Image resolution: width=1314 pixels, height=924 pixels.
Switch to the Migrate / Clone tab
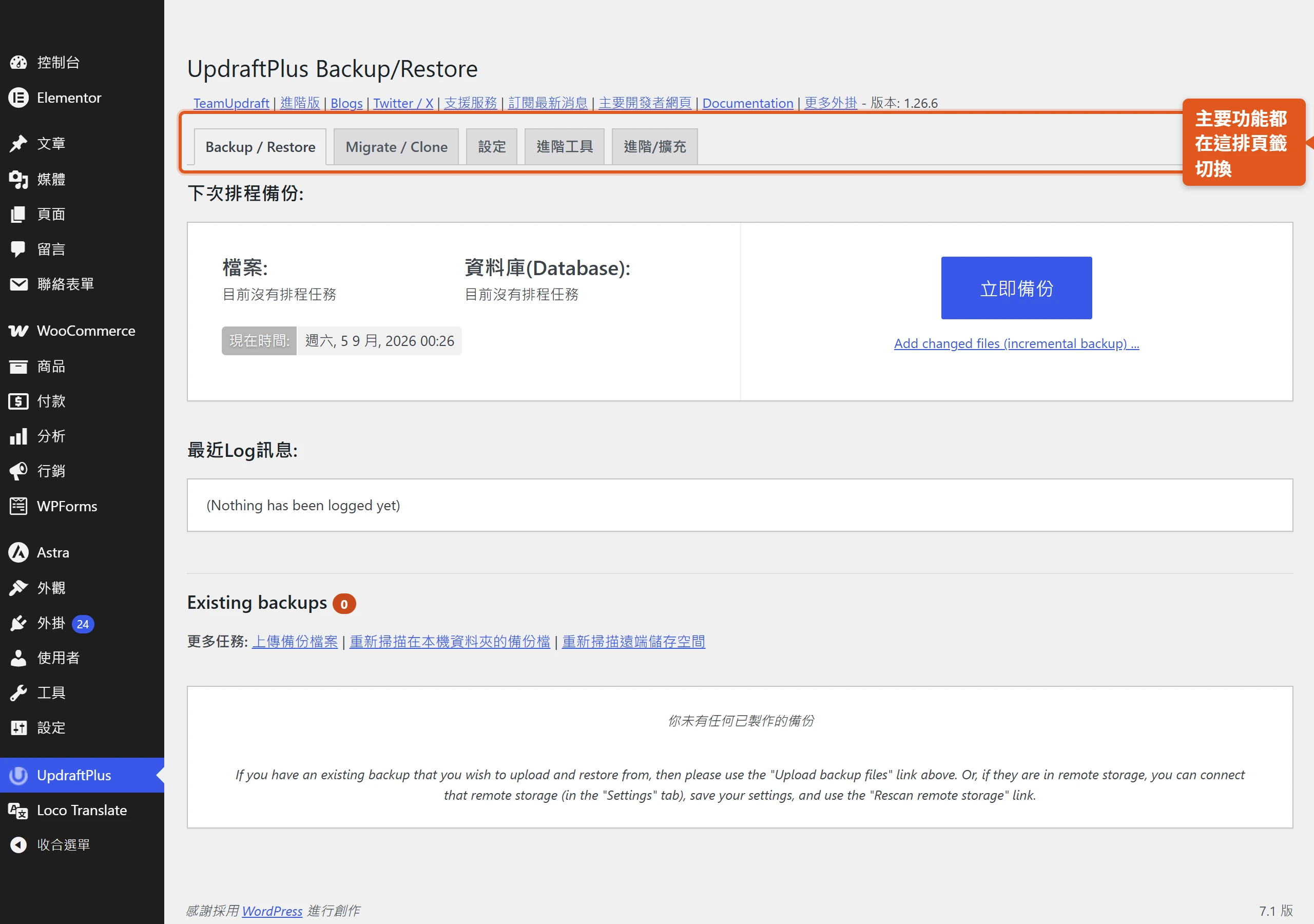pyautogui.click(x=396, y=147)
